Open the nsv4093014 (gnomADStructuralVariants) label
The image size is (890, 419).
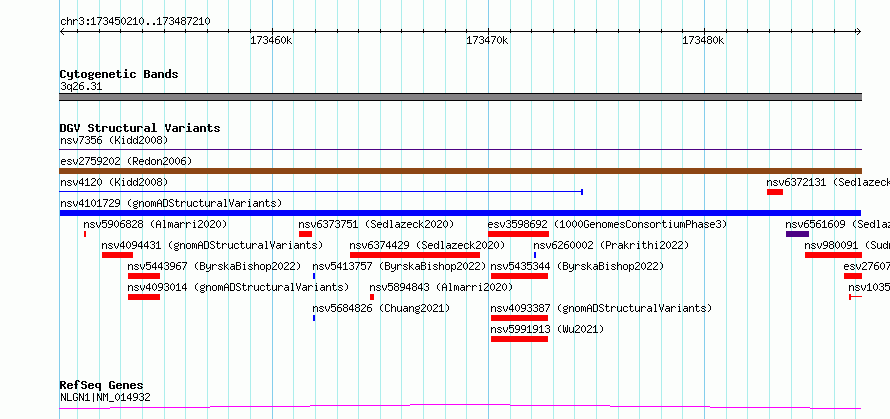pos(238,287)
